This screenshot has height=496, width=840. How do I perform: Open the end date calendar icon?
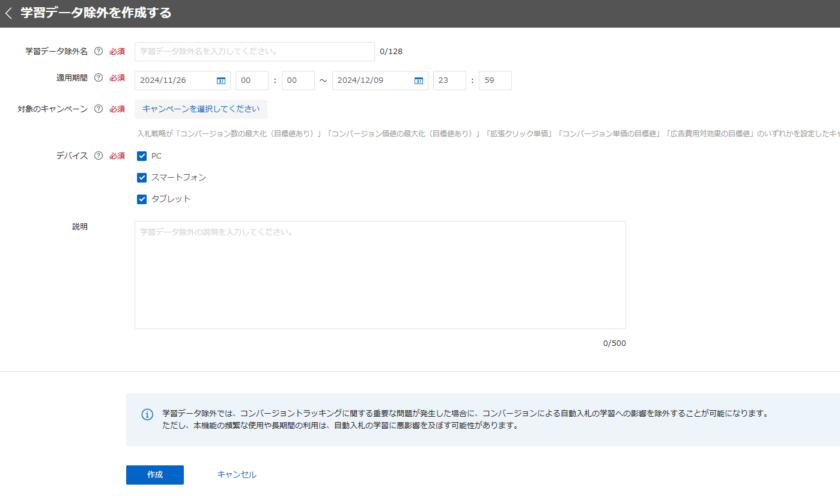(419, 81)
